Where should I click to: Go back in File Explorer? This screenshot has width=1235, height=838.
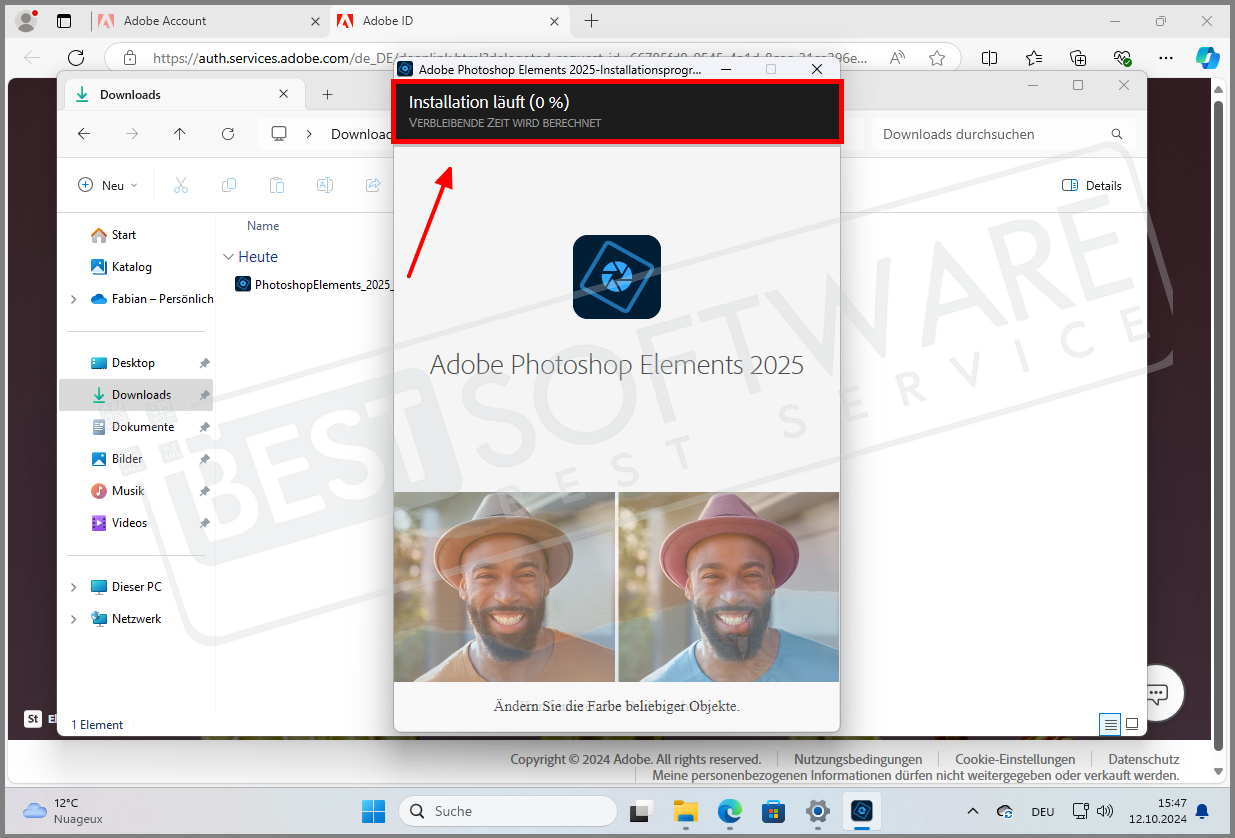pyautogui.click(x=84, y=134)
